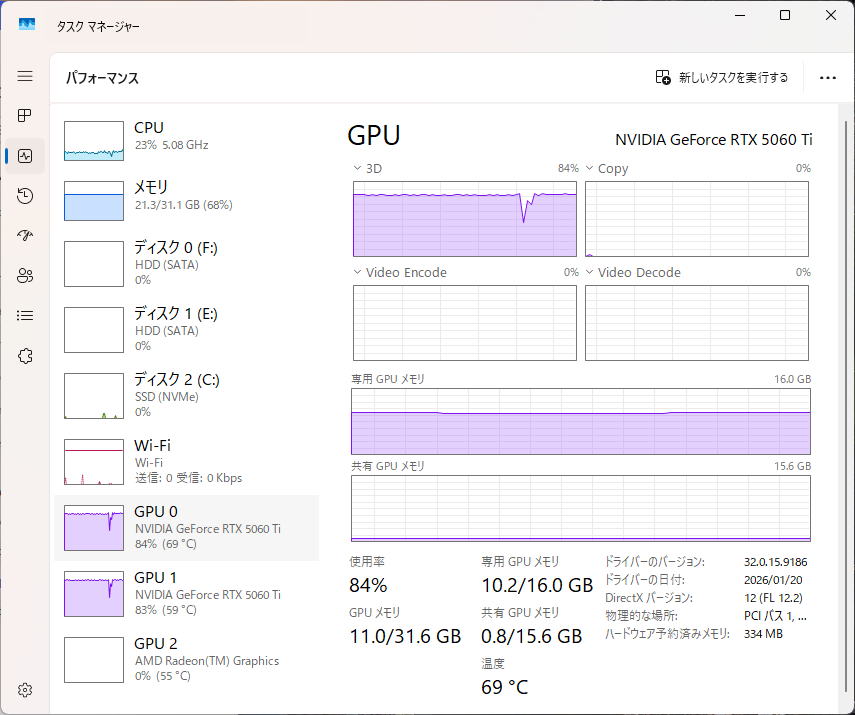Image resolution: width=855 pixels, height=715 pixels.
Task: Open the Startup apps page icon
Action: tap(25, 236)
